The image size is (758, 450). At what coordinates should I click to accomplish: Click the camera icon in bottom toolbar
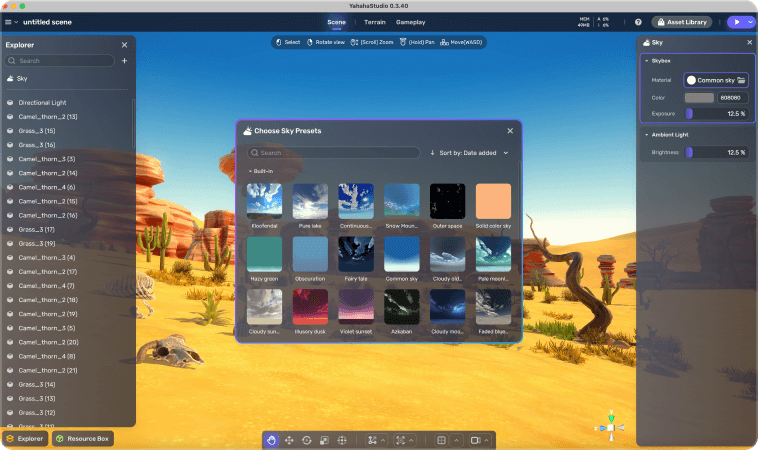(476, 440)
